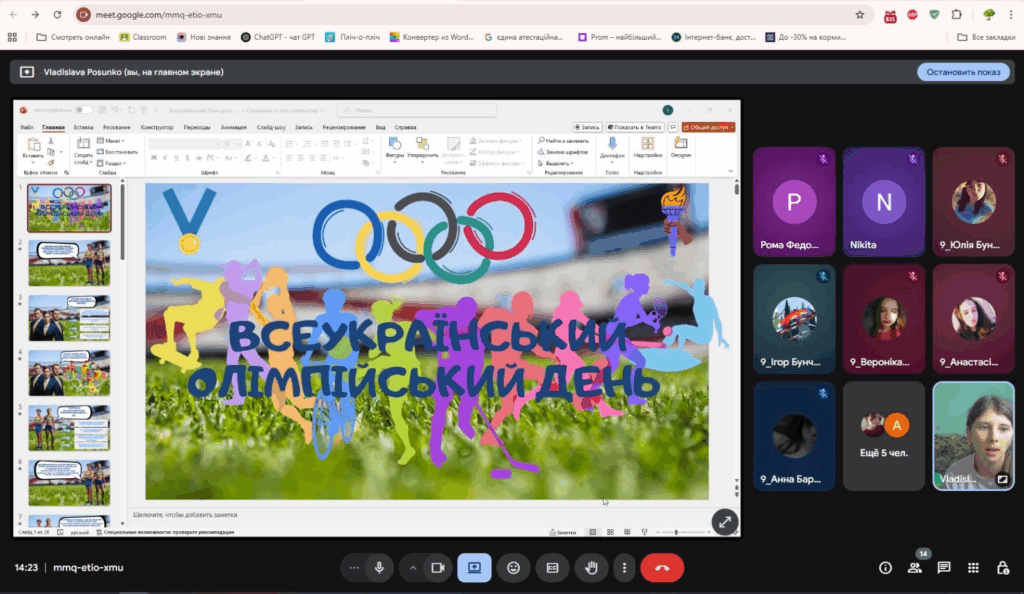Expand audio settings chevron beside camera
This screenshot has width=1024, height=594.
pos(413,568)
